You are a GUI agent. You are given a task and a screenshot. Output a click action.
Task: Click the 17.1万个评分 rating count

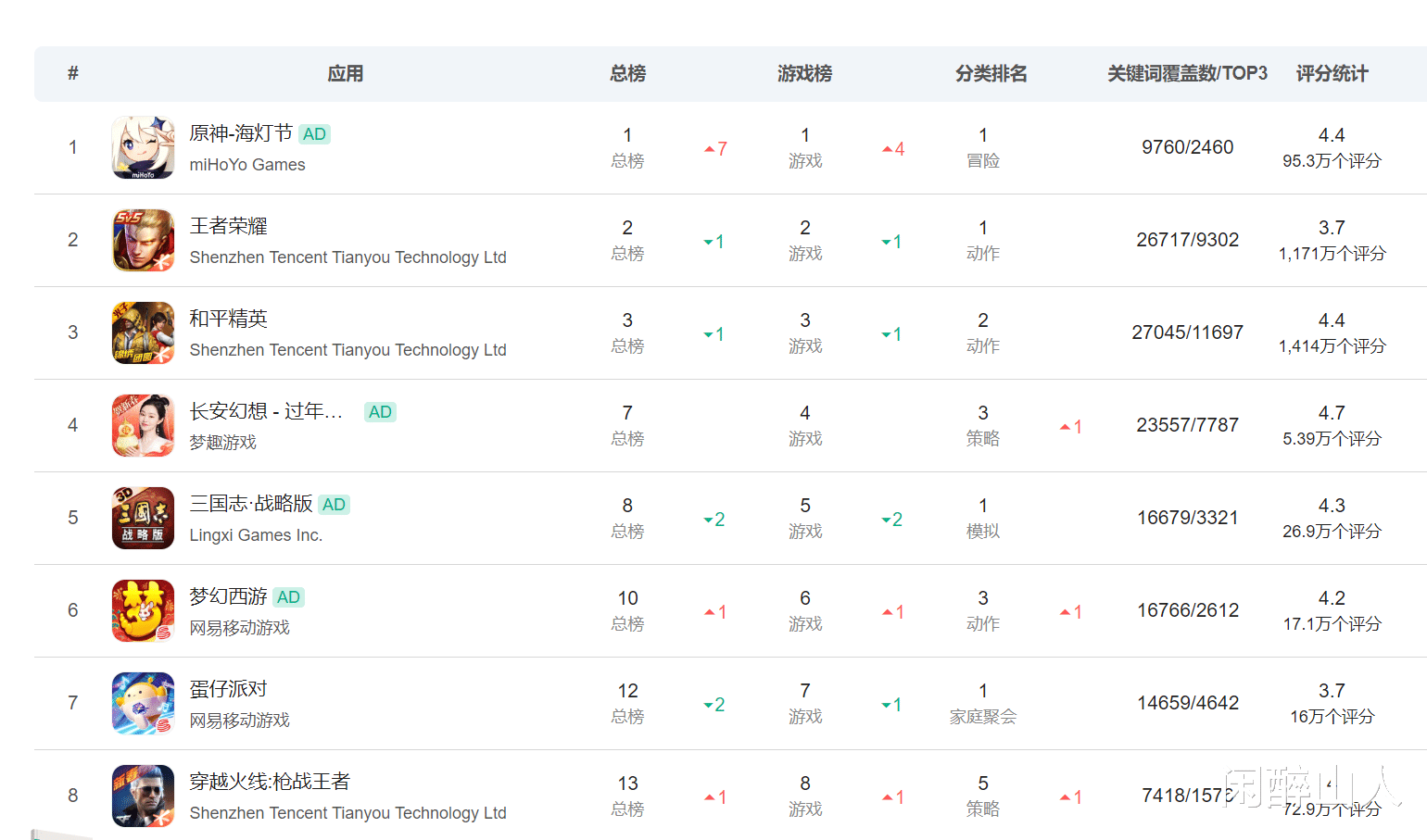1332,624
